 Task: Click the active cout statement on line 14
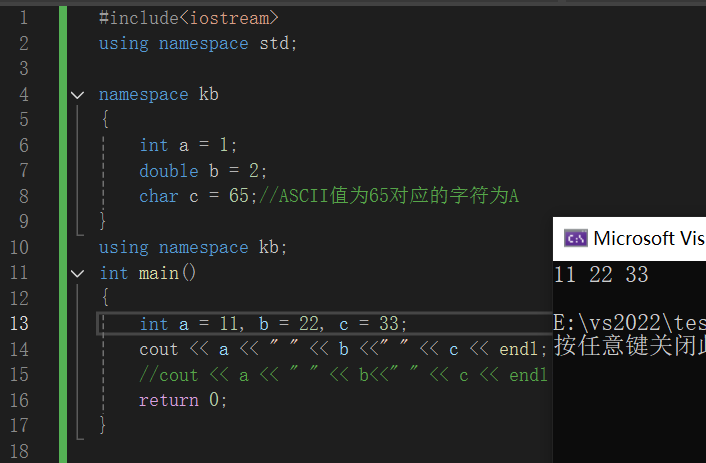(x=343, y=349)
